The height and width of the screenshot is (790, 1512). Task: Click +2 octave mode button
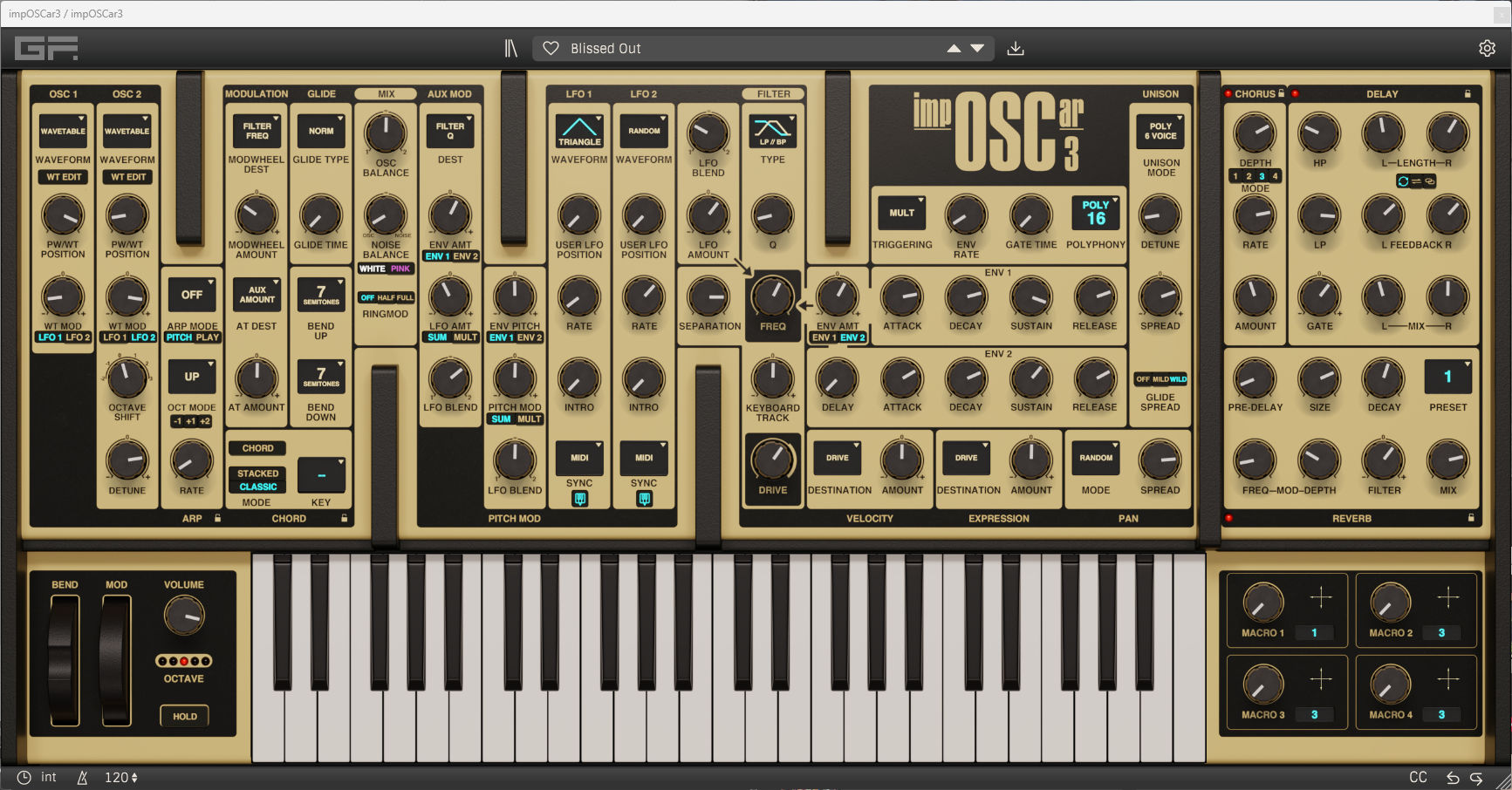point(205,421)
